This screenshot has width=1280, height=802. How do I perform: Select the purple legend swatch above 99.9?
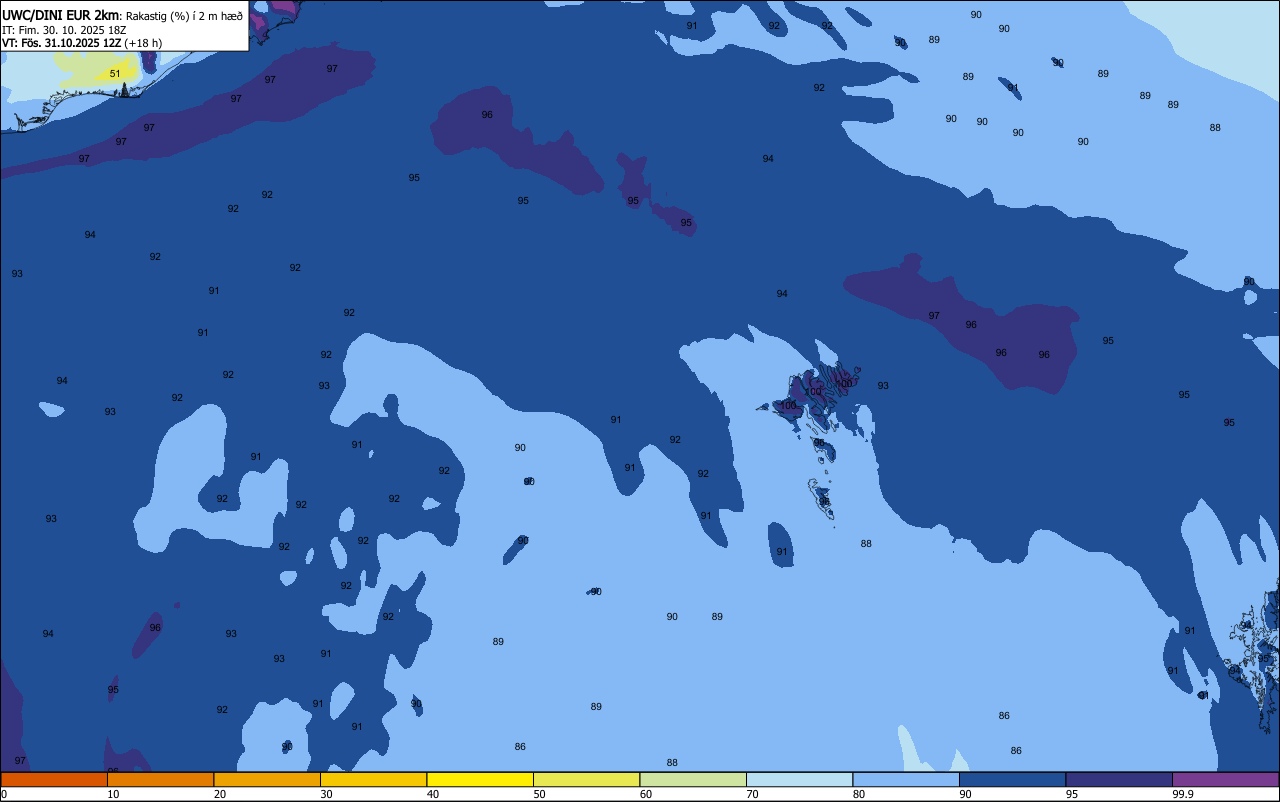[1225, 779]
